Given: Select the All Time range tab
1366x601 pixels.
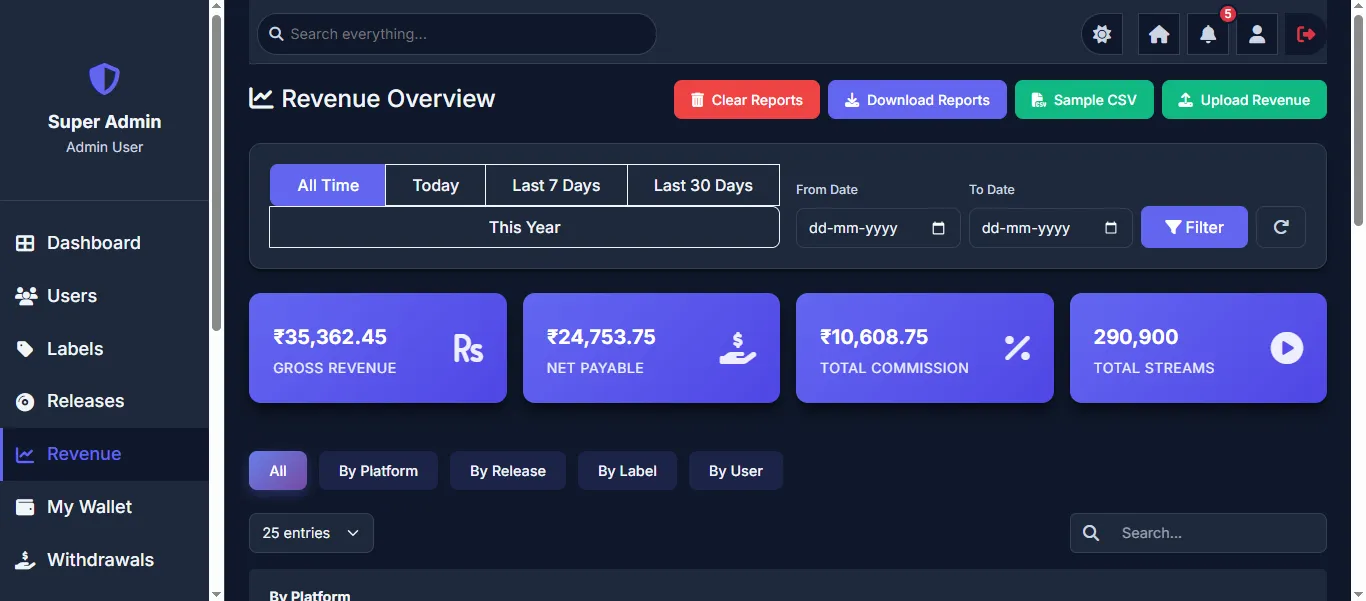Looking at the screenshot, I should [x=328, y=185].
